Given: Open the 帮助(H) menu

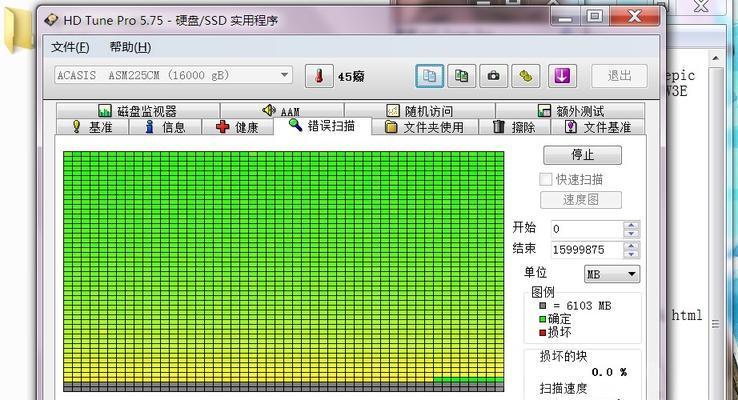Looking at the screenshot, I should (x=130, y=47).
